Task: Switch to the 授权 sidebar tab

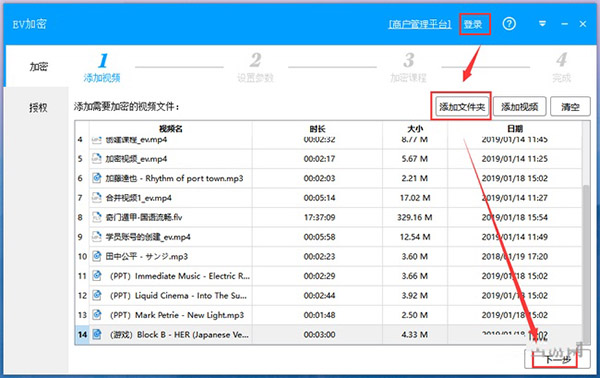Action: [x=38, y=108]
